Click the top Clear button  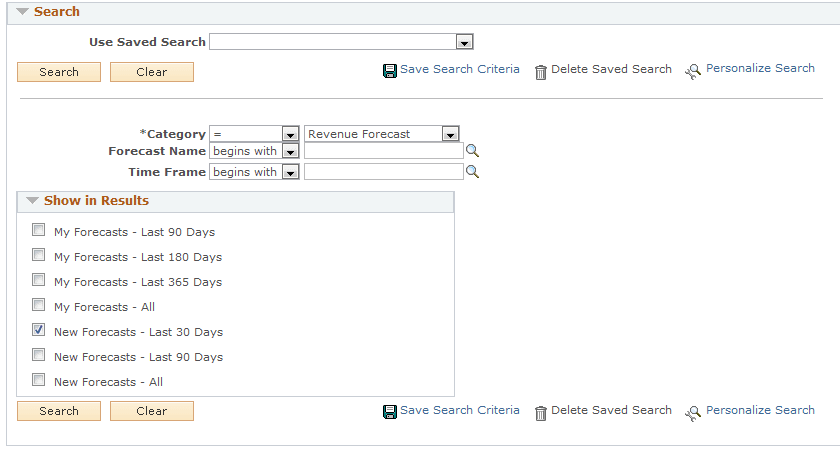pos(152,72)
